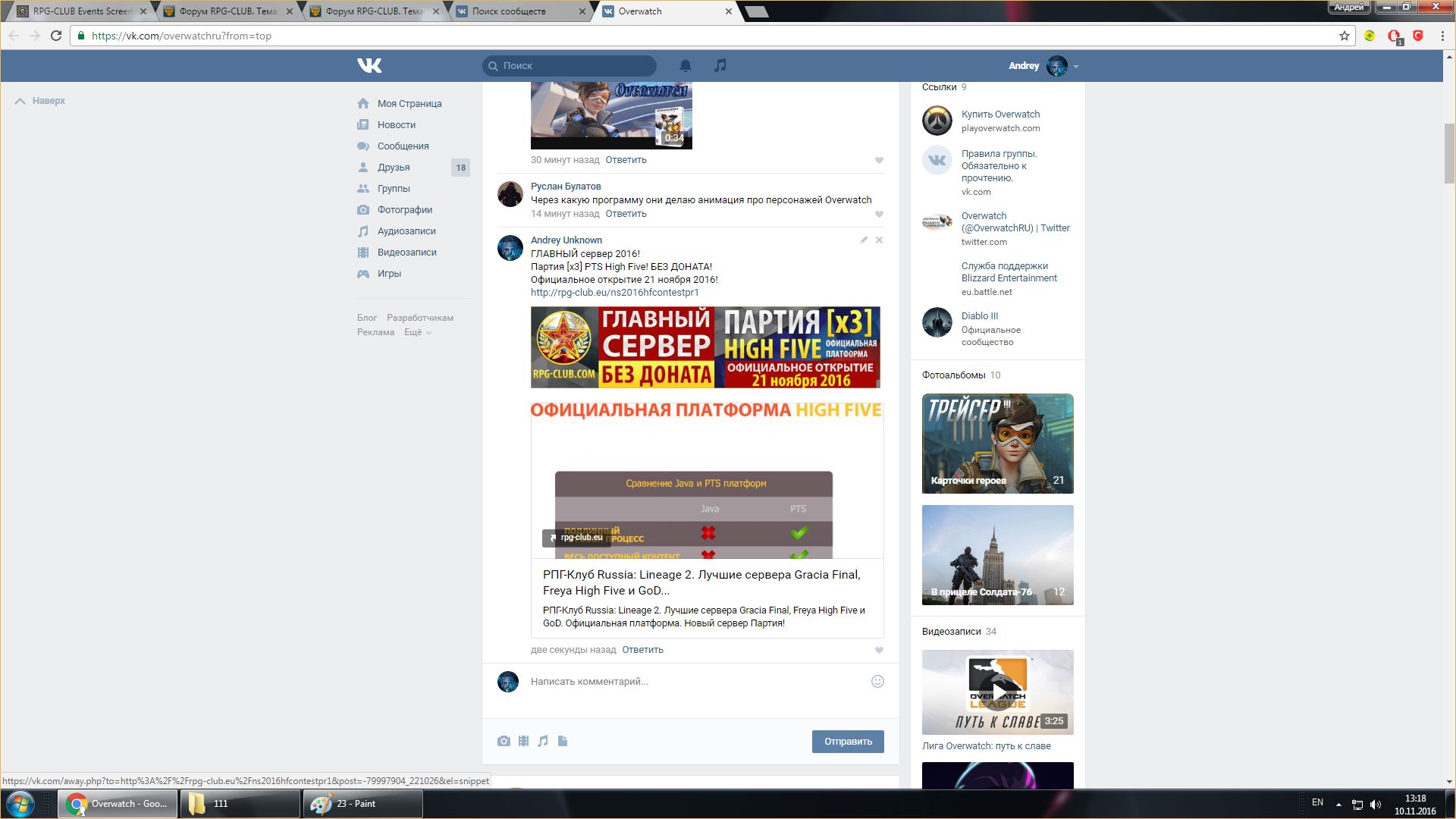Switch to the Поиск сообществ tab
Screen dimensions: 1456x819
tap(509, 11)
